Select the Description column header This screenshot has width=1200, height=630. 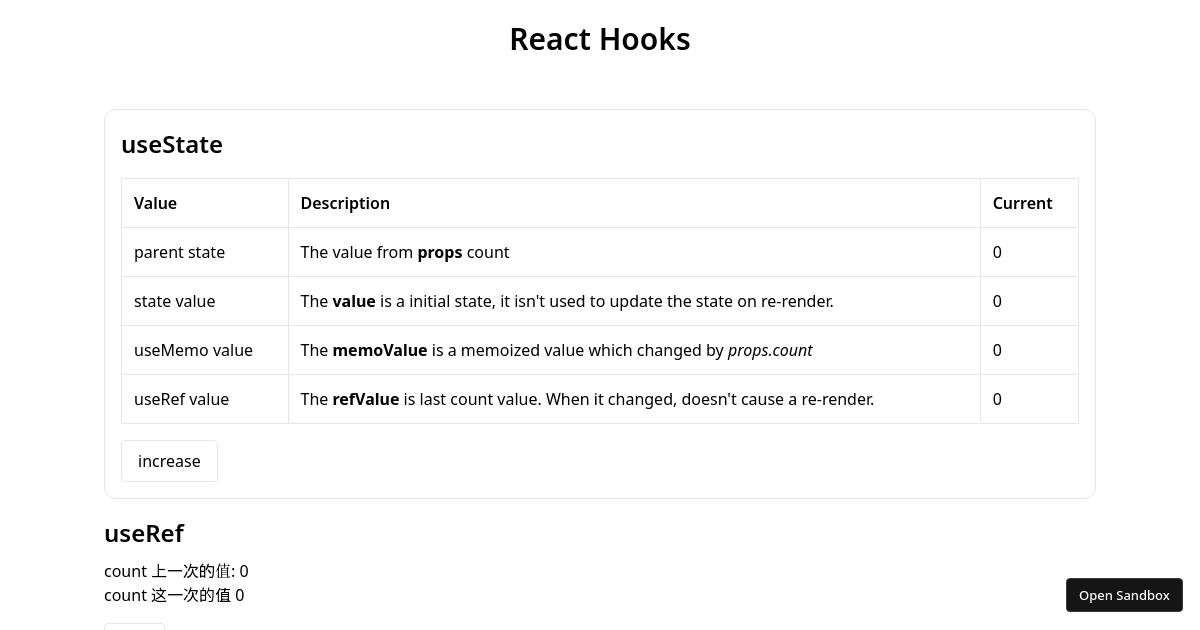(x=345, y=203)
